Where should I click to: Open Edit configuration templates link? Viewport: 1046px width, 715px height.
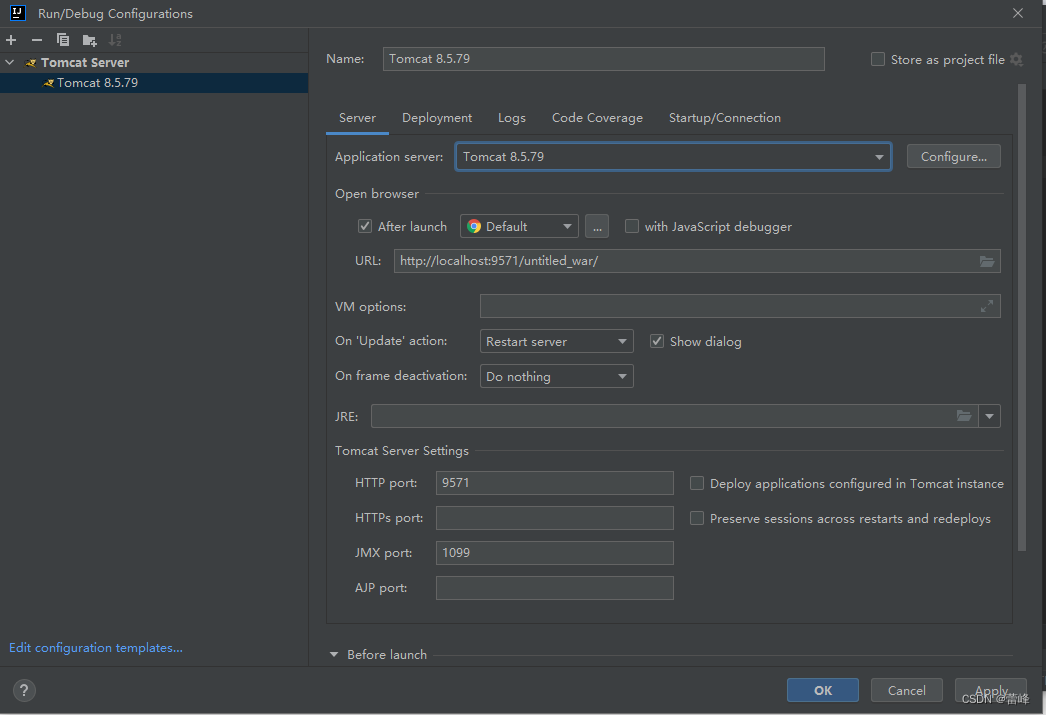point(96,648)
